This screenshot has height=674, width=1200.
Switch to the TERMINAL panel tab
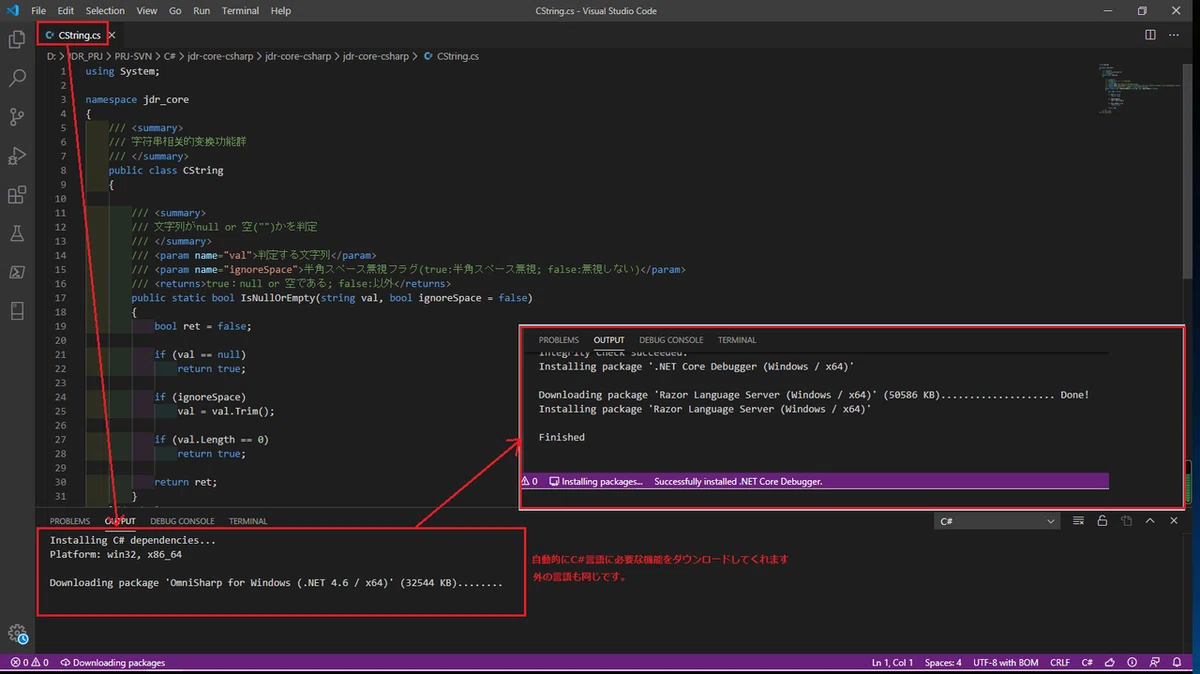pyautogui.click(x=248, y=521)
